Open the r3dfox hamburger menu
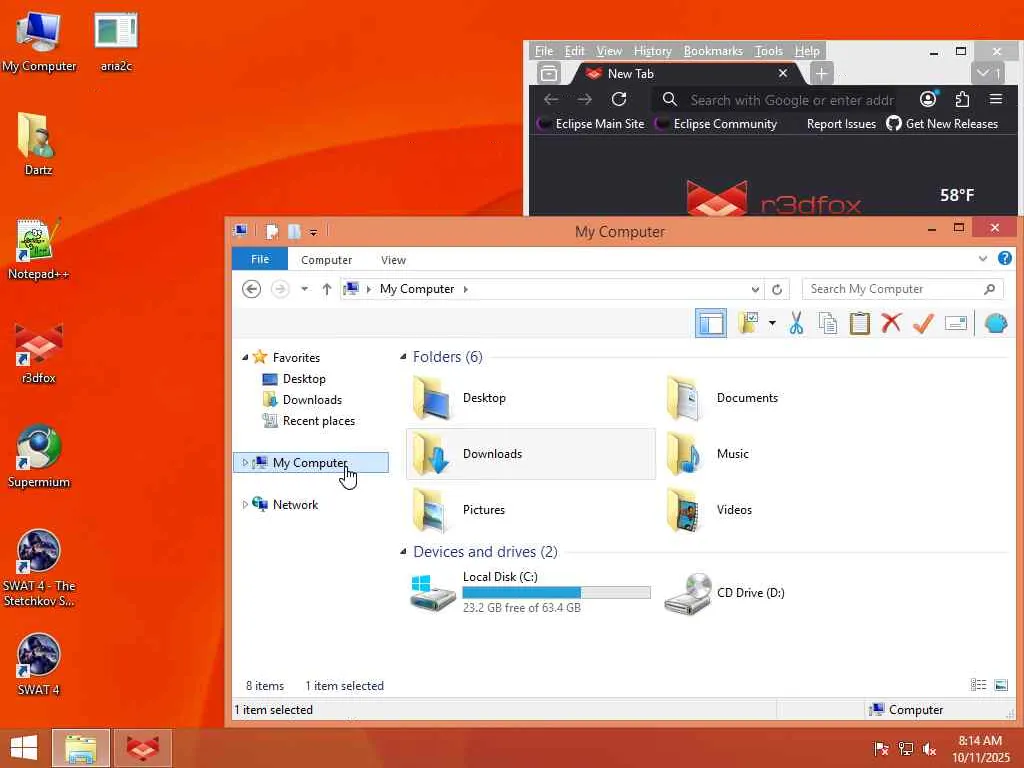The width and height of the screenshot is (1024, 768). pyautogui.click(x=996, y=99)
